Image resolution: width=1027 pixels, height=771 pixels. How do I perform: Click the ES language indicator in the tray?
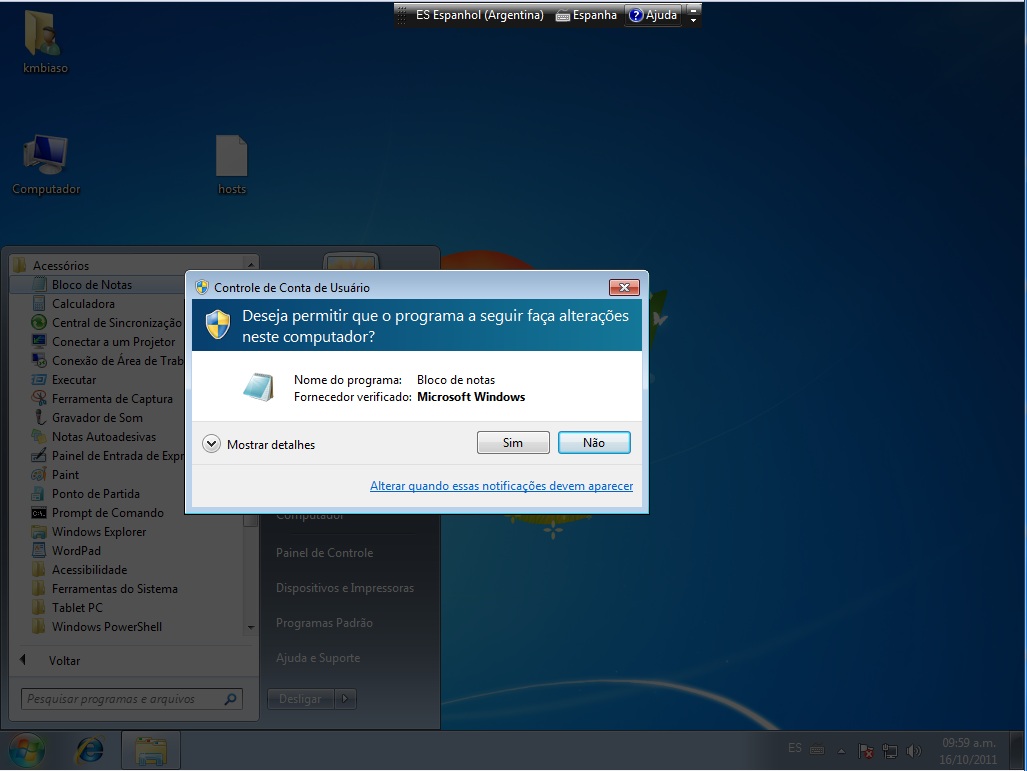coord(794,747)
